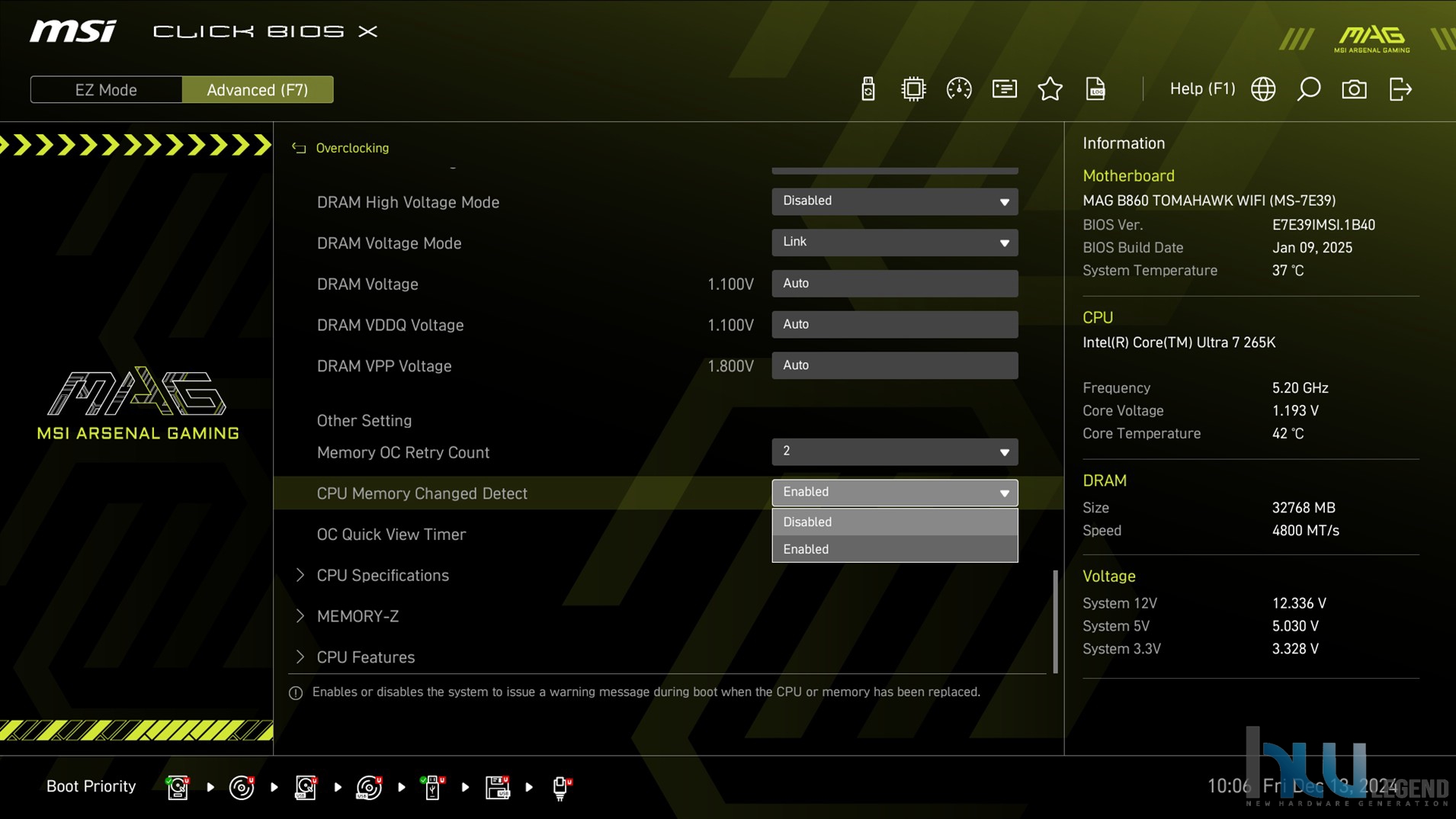The width and height of the screenshot is (1456, 819).
Task: Click the DRAM Voltage Auto input field
Action: coord(894,284)
